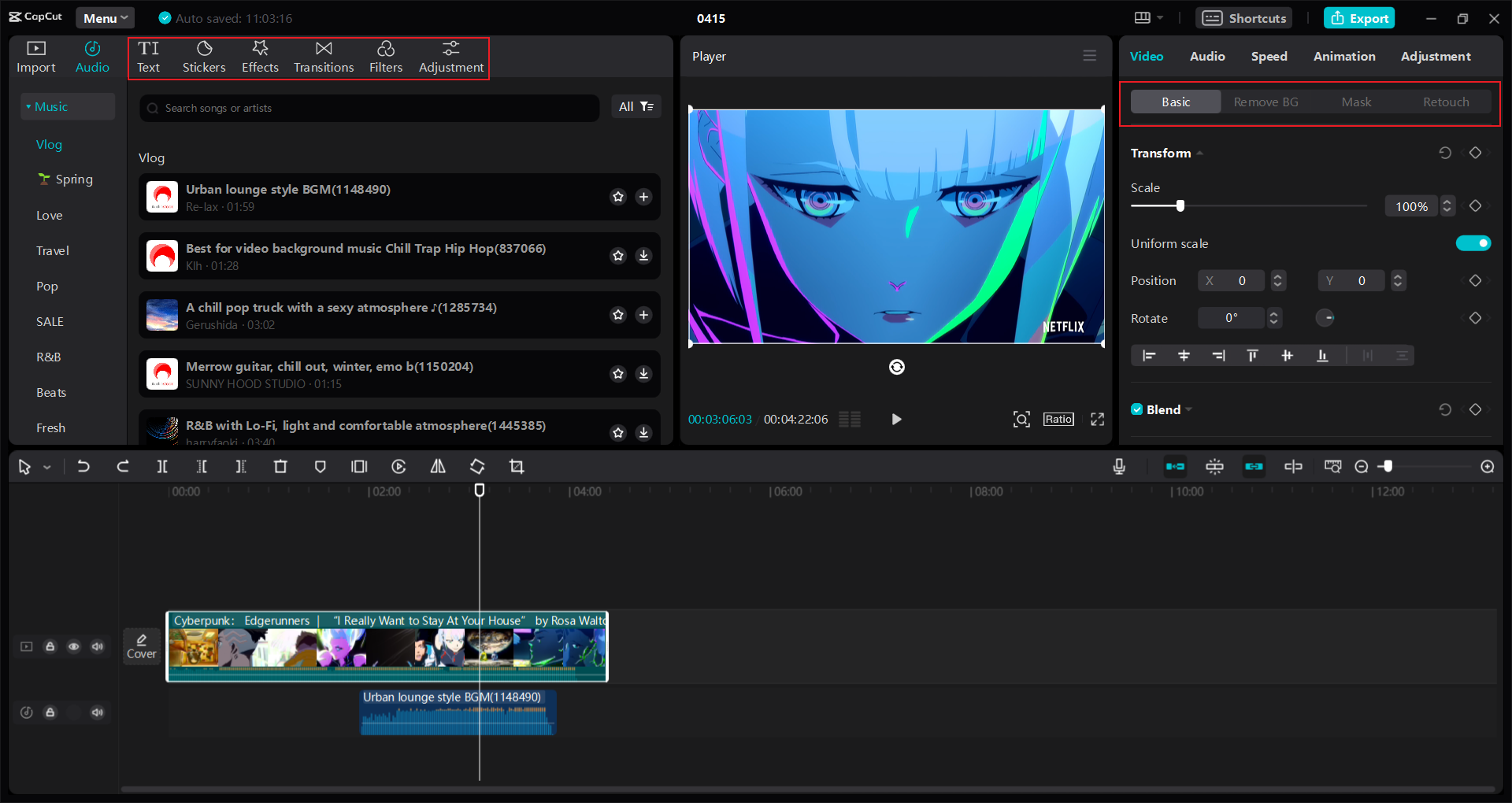Viewport: 1512px width, 803px height.
Task: Open the Effects panel
Action: (260, 57)
